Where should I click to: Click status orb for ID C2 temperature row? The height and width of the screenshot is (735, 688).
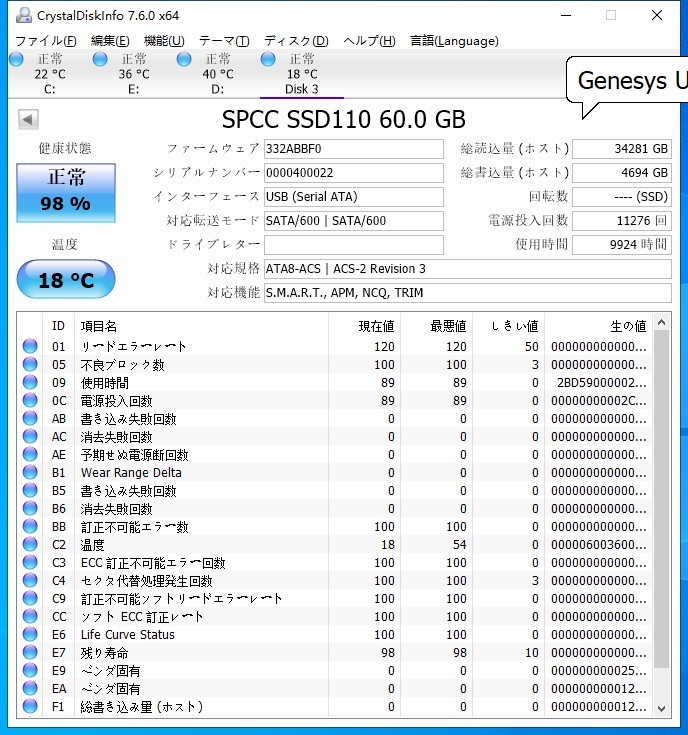[x=30, y=544]
